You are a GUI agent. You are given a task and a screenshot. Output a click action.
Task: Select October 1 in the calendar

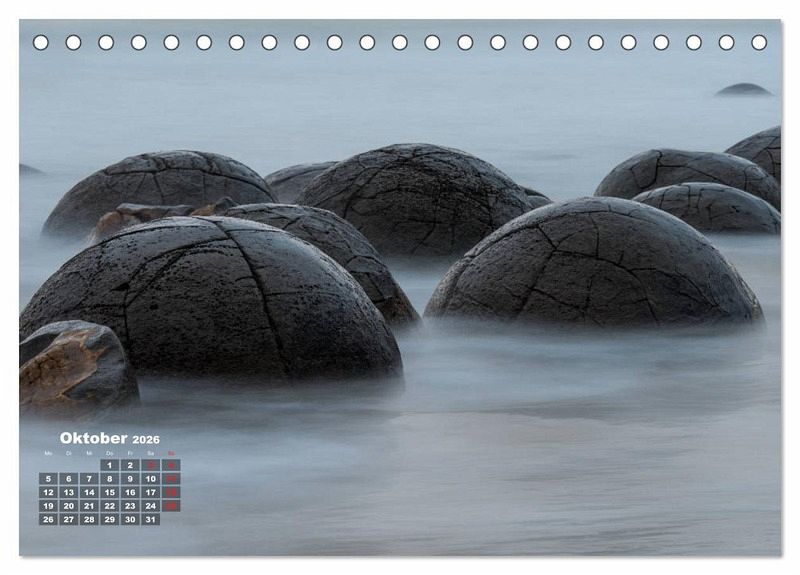(109, 465)
